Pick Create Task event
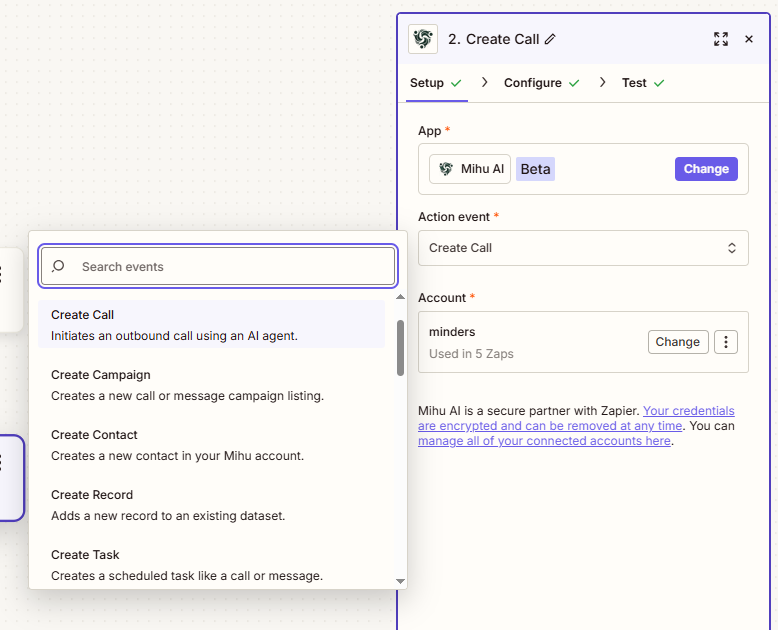Viewport: 778px width, 630px height. [211, 565]
